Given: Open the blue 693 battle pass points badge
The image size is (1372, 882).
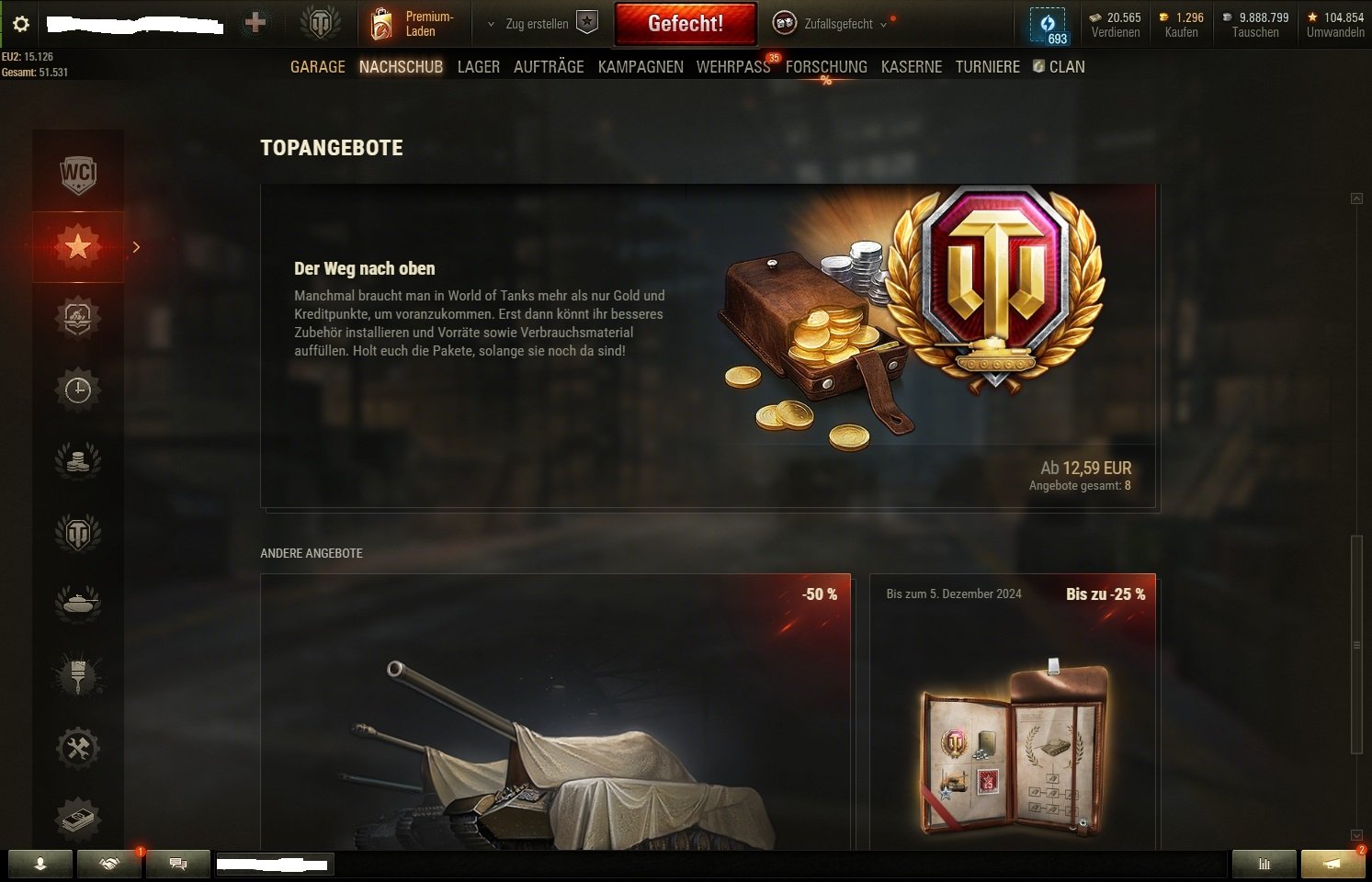Looking at the screenshot, I should (x=1048, y=26).
